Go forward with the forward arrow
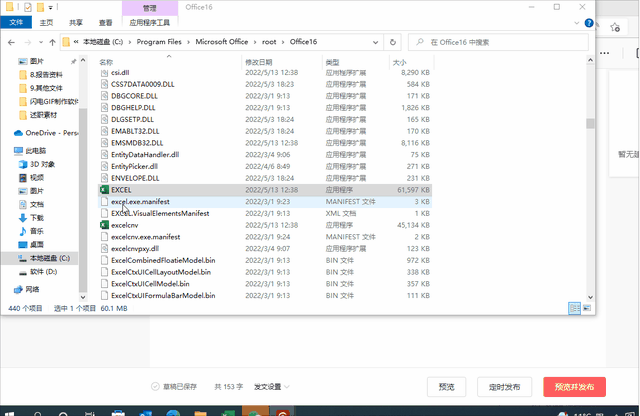The width and height of the screenshot is (640, 416). (27, 42)
